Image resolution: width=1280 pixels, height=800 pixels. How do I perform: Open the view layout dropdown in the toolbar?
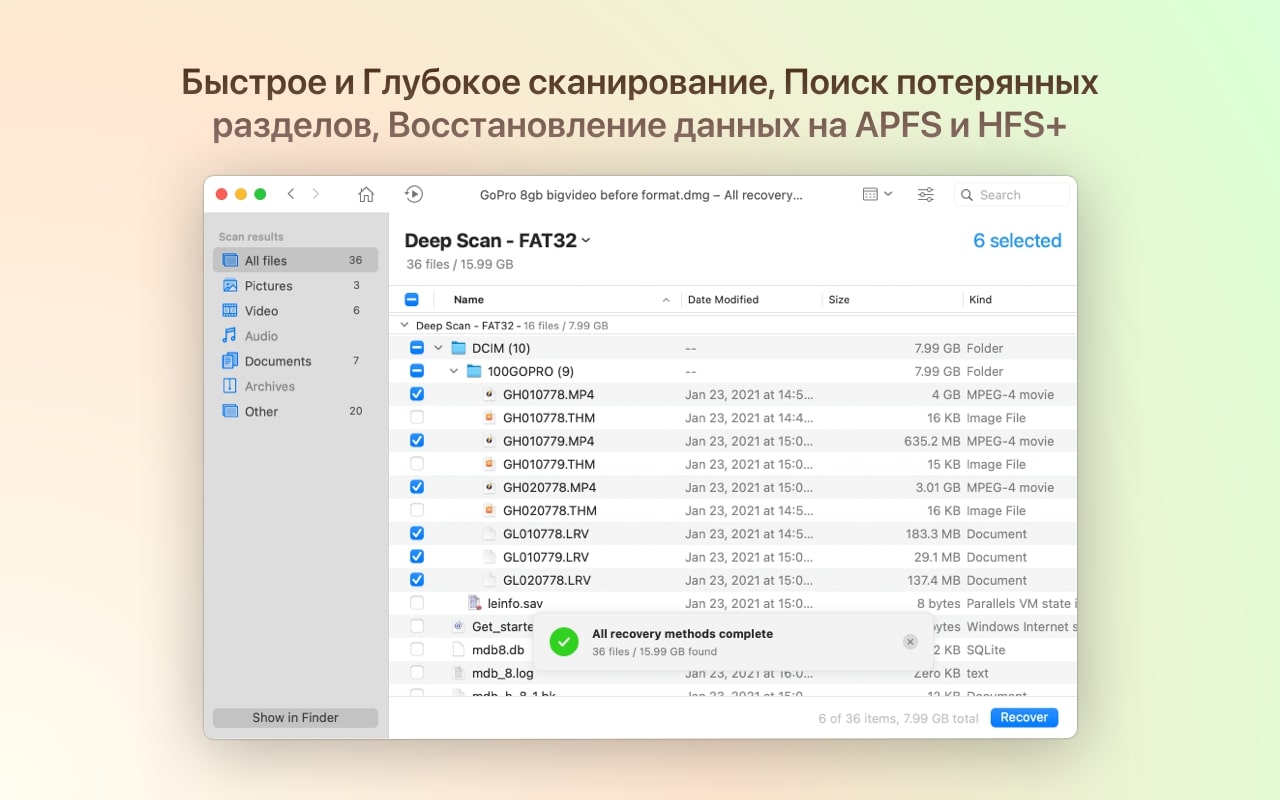[877, 193]
